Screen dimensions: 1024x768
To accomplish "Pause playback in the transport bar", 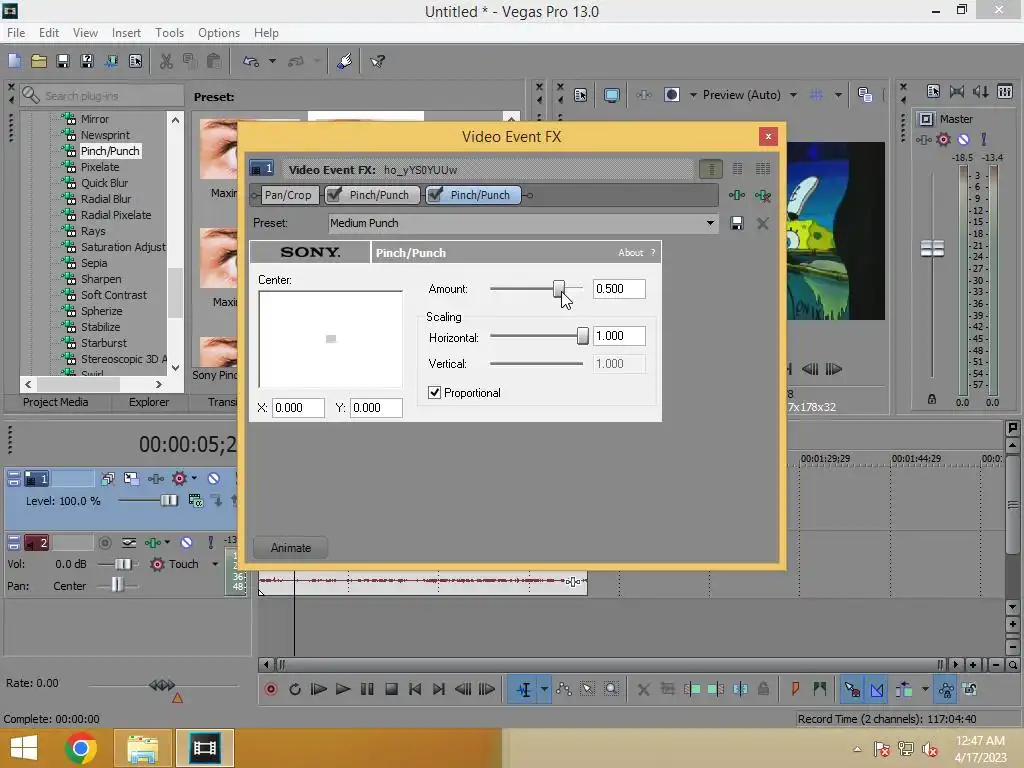I will coord(367,689).
